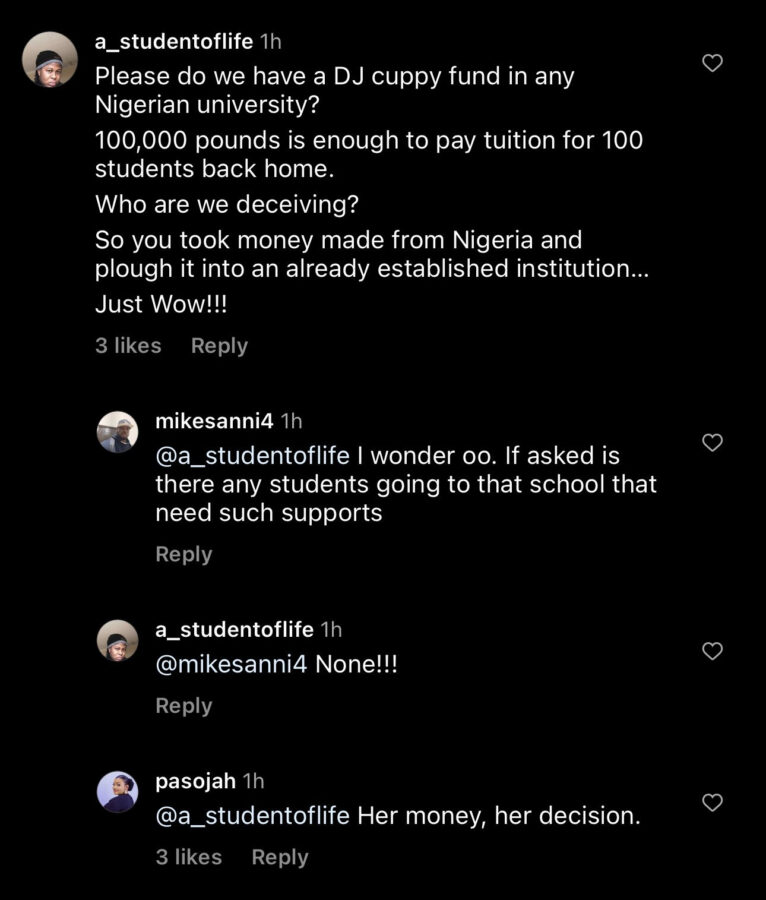Open the pasojah username link

pyautogui.click(x=196, y=781)
